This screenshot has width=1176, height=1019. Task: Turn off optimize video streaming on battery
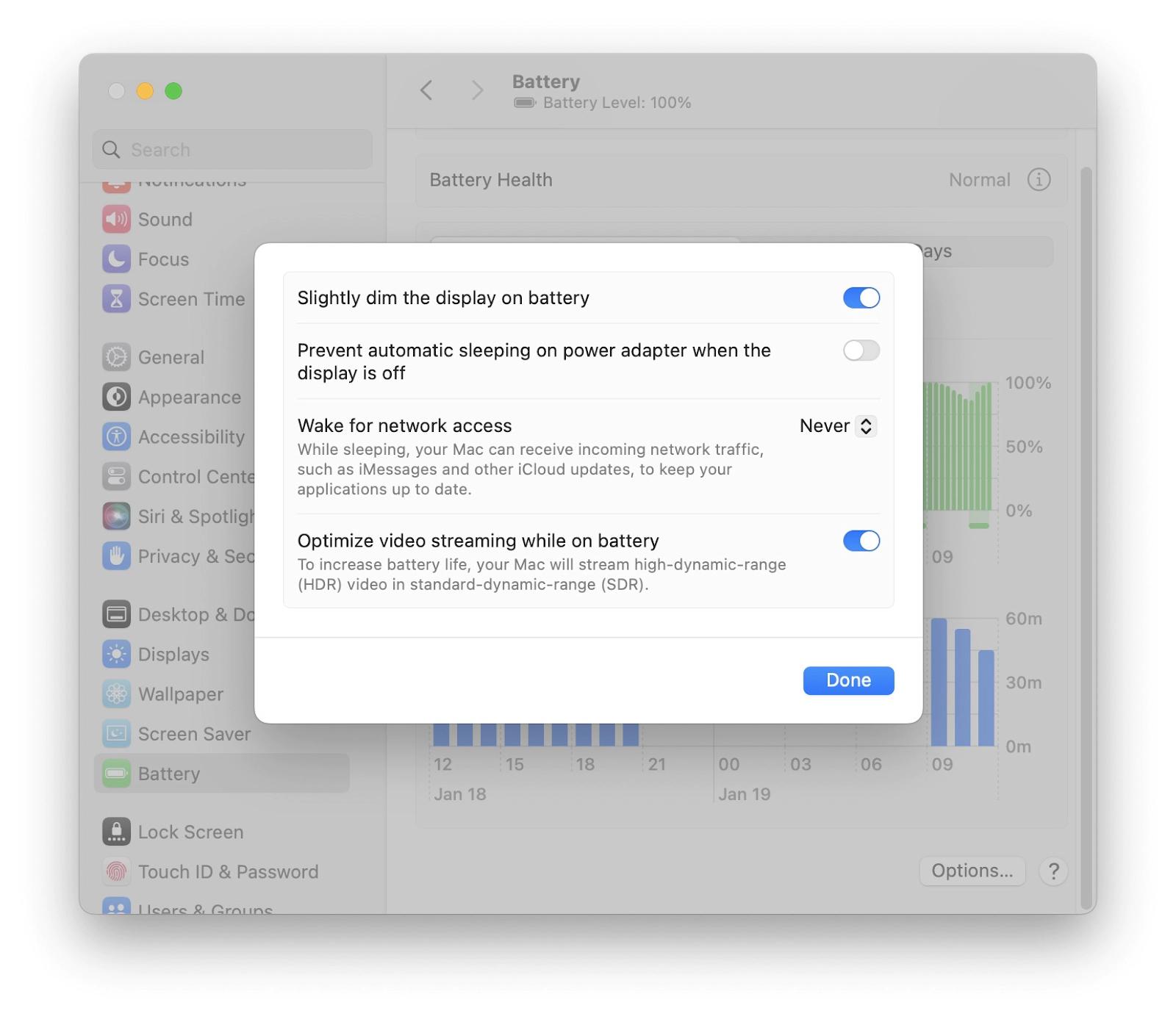click(x=861, y=541)
